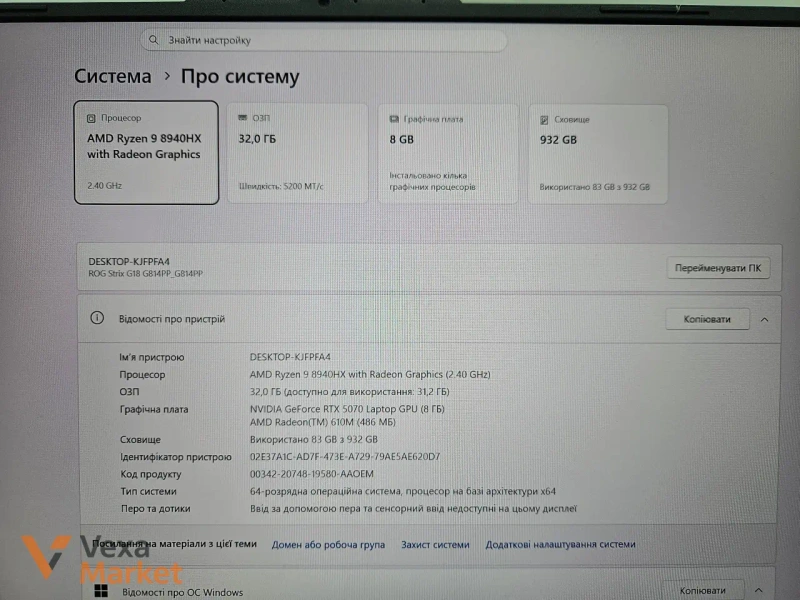Click 'Перейменувати ПК' button
The height and width of the screenshot is (600, 800).
coord(718,268)
